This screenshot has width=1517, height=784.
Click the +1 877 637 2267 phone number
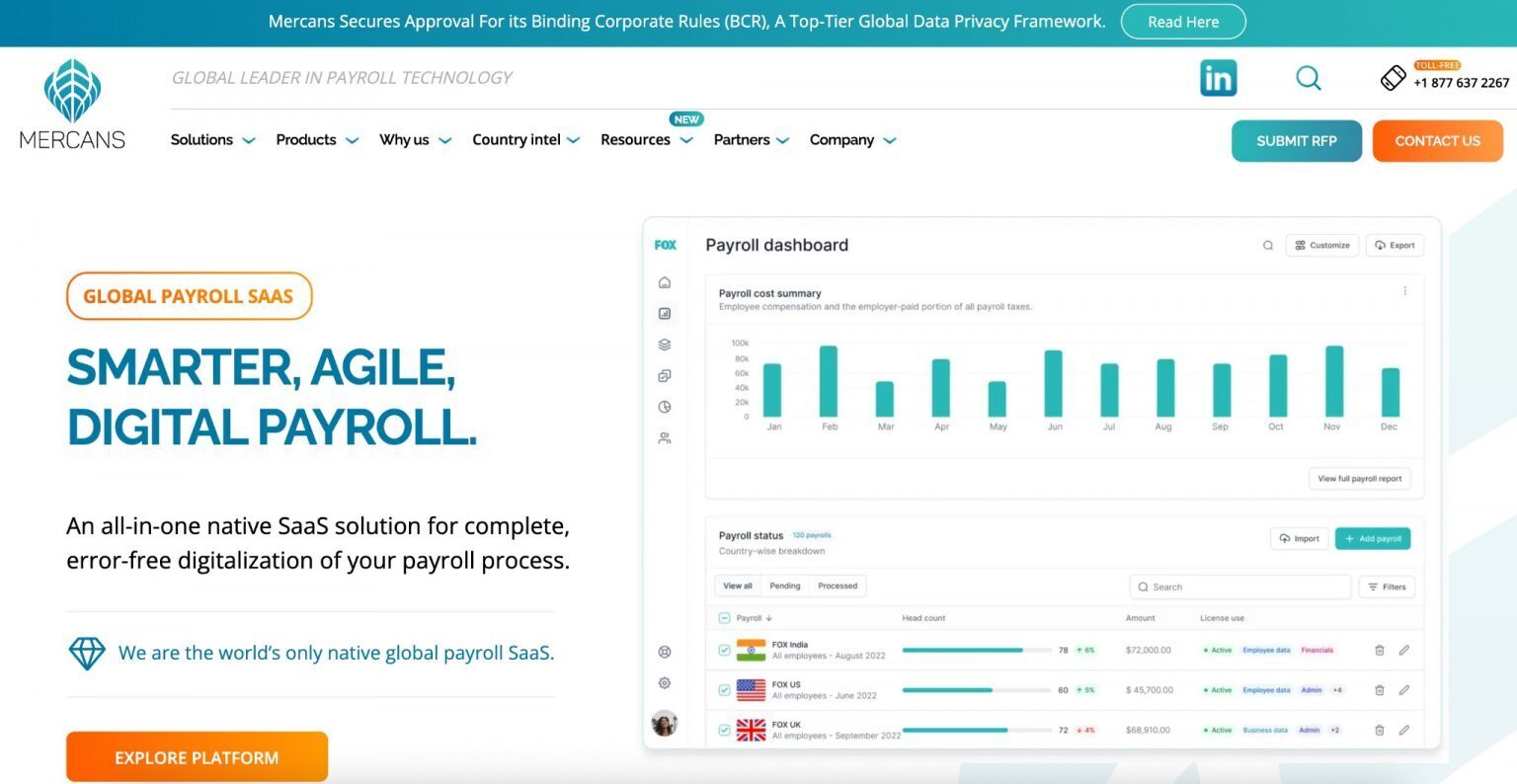pos(1462,83)
